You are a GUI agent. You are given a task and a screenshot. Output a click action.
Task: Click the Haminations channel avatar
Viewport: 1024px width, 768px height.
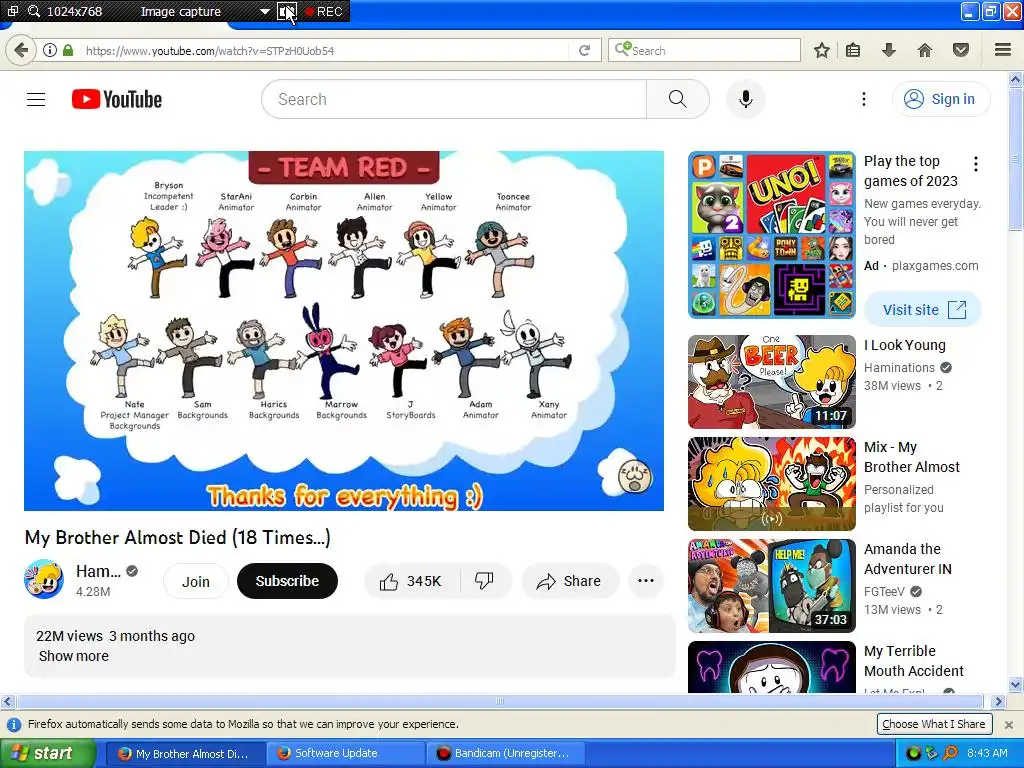[44, 579]
